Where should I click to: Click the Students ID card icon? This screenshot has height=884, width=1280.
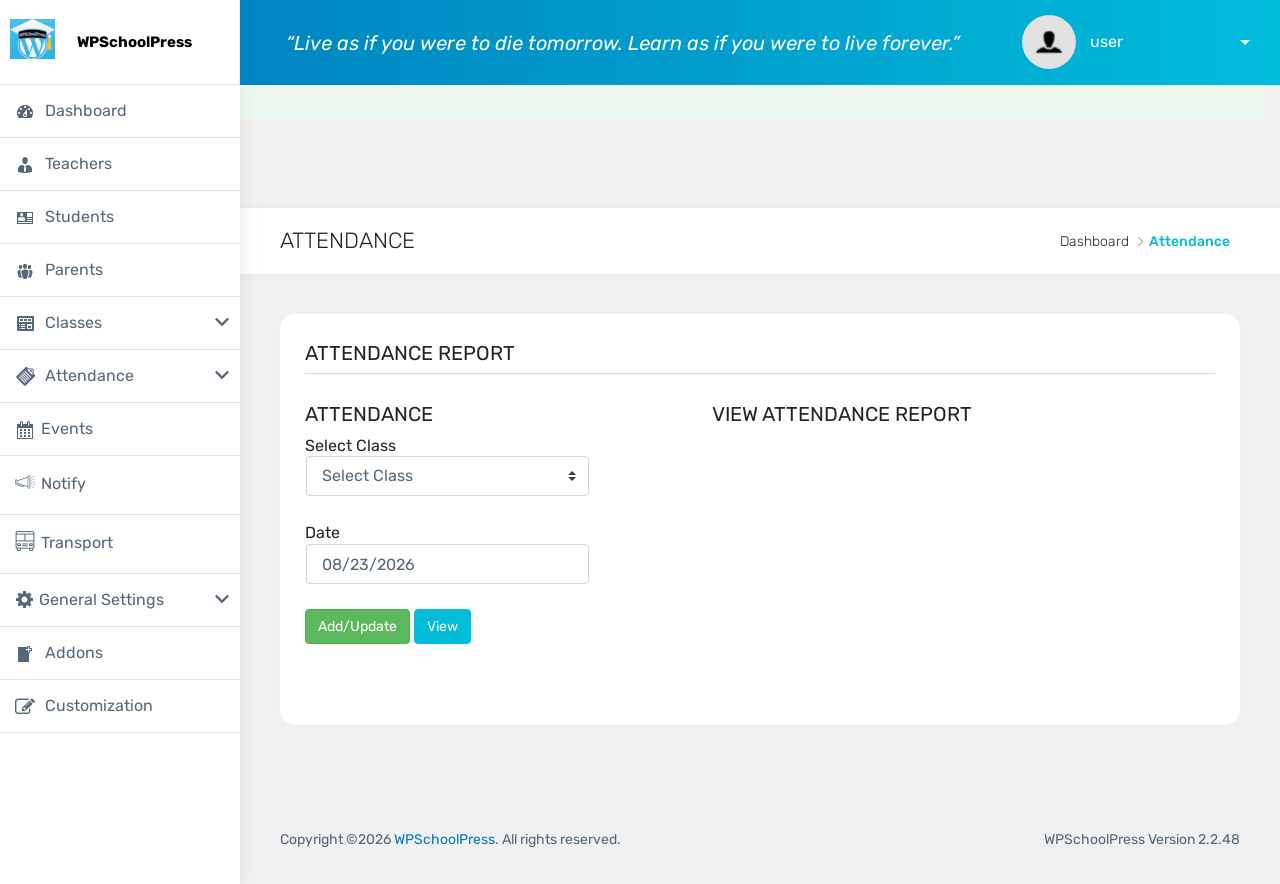tap(25, 217)
